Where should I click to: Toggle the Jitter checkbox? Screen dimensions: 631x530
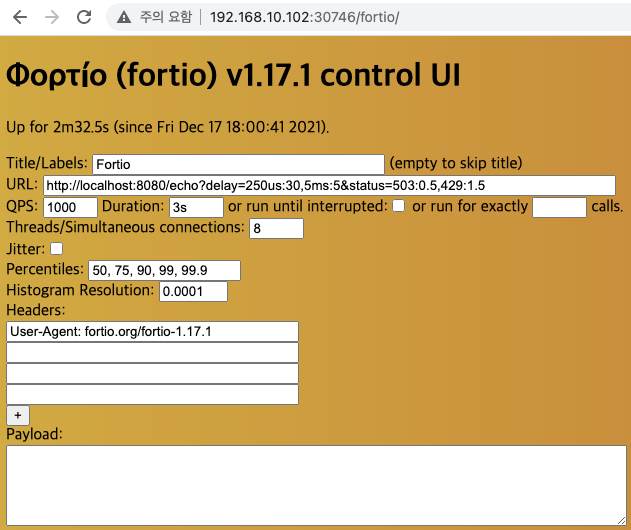57,248
